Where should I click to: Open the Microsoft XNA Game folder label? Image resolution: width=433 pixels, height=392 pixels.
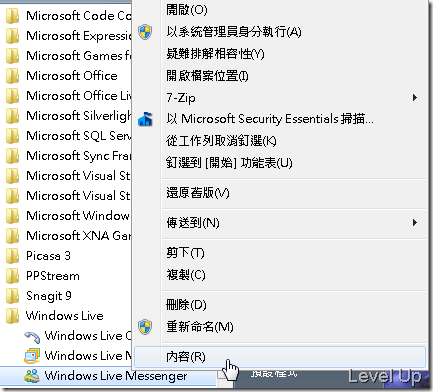[79, 236]
